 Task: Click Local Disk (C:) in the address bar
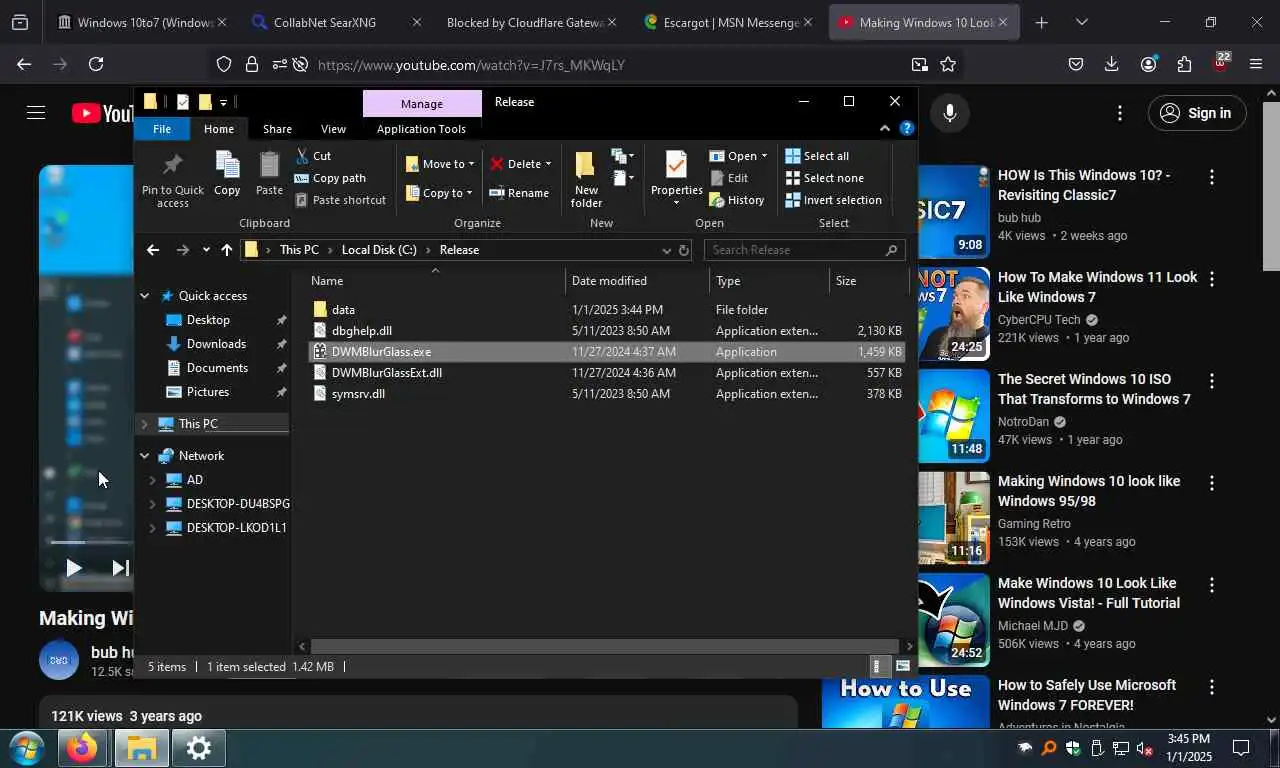379,250
